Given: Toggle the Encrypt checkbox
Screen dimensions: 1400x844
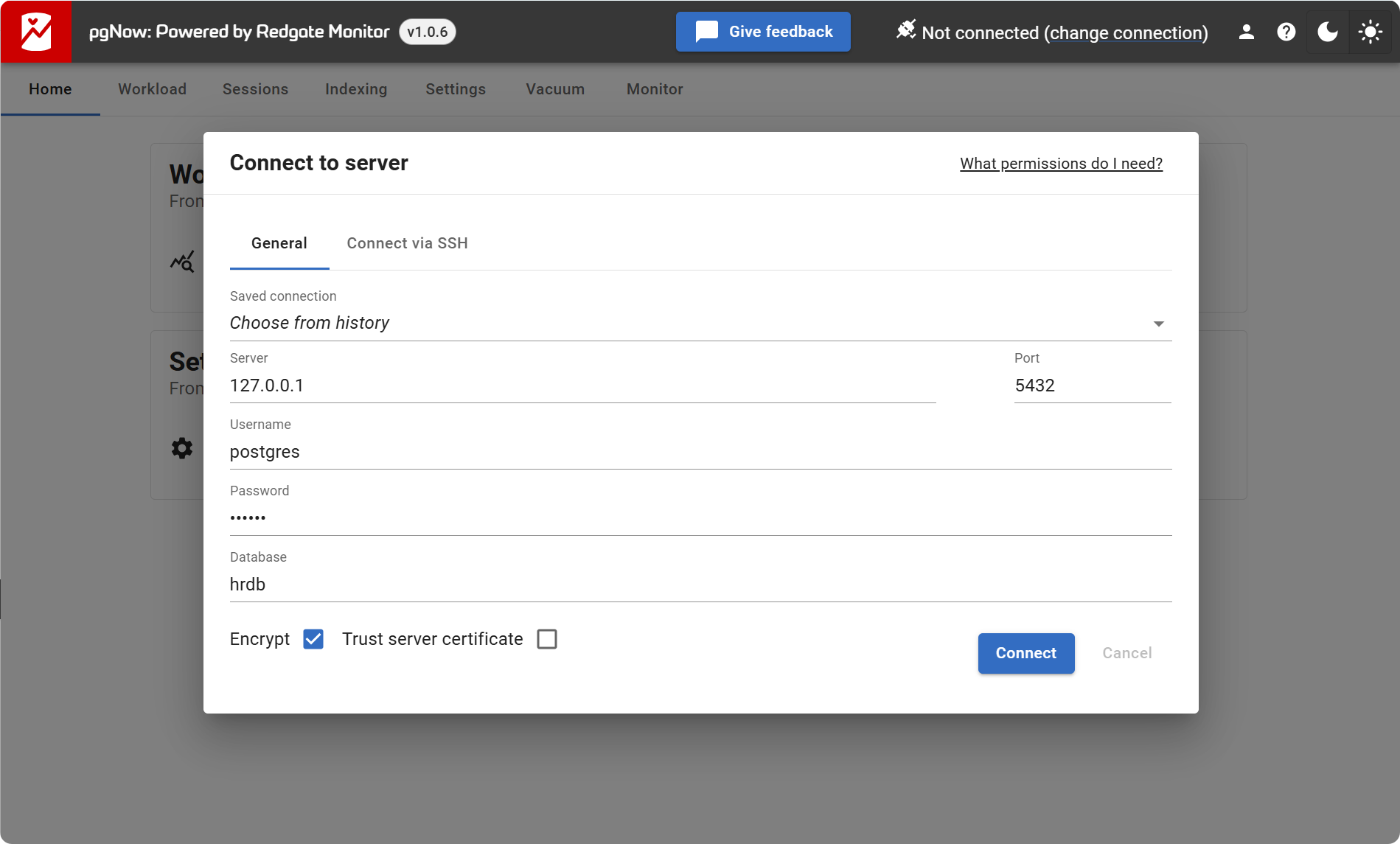Looking at the screenshot, I should [313, 639].
